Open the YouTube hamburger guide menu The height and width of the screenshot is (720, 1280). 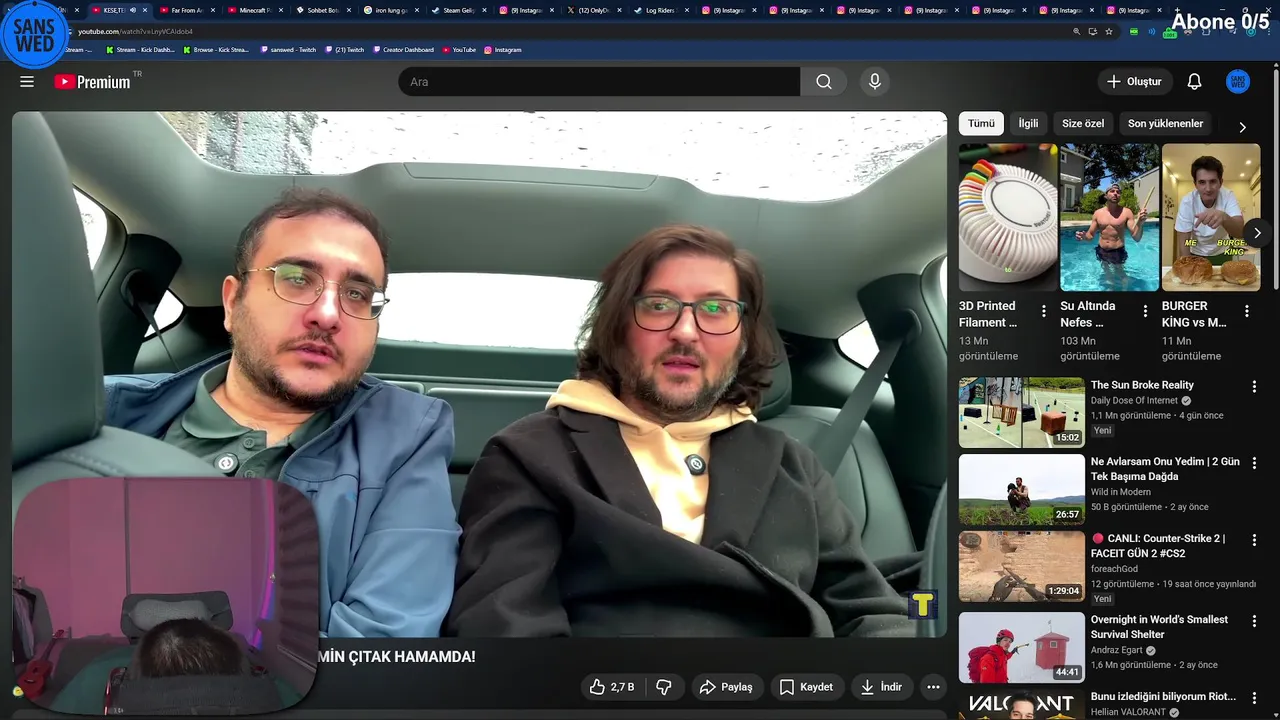(x=27, y=82)
